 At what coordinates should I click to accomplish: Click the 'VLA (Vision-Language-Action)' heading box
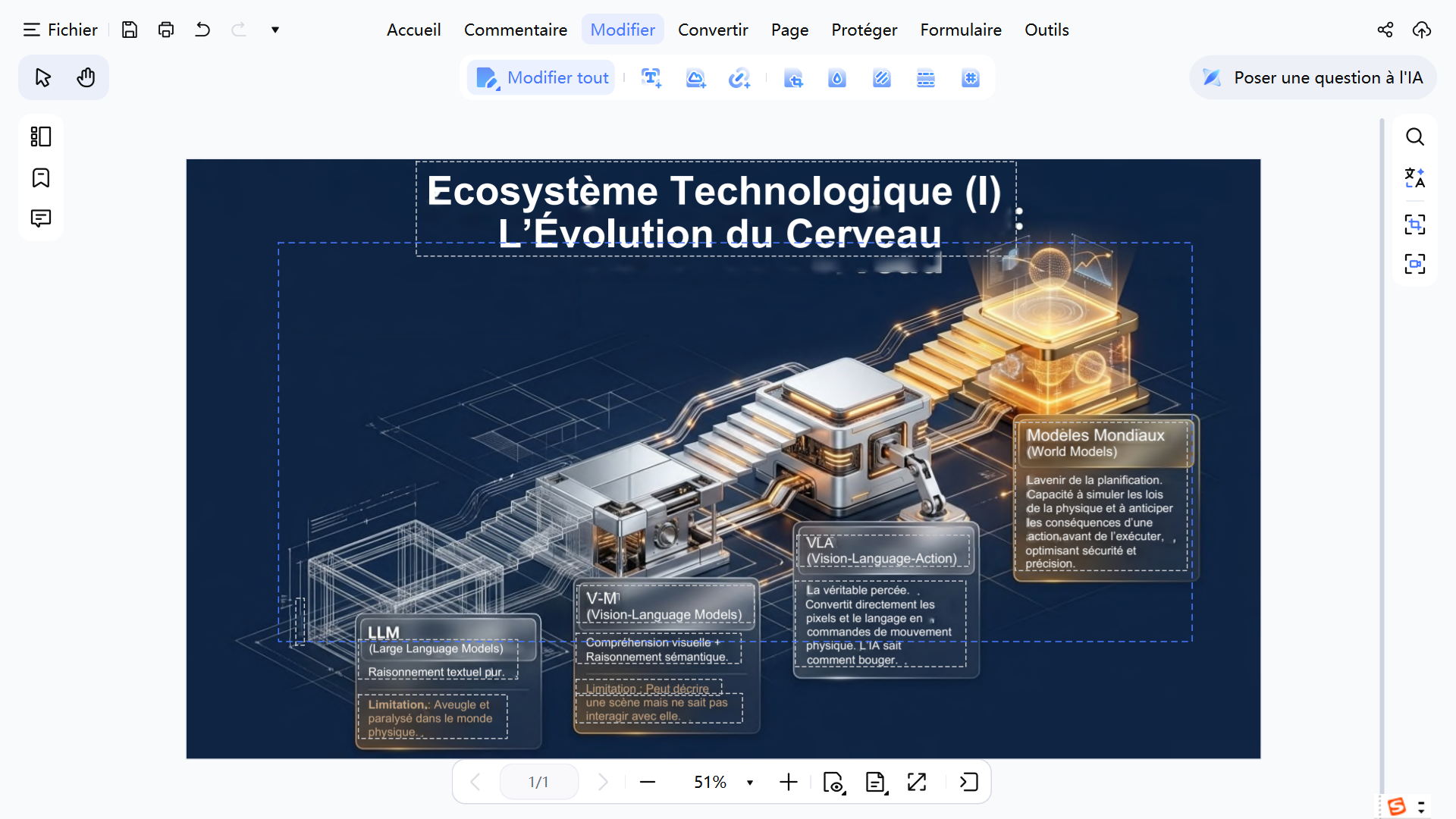pos(883,551)
